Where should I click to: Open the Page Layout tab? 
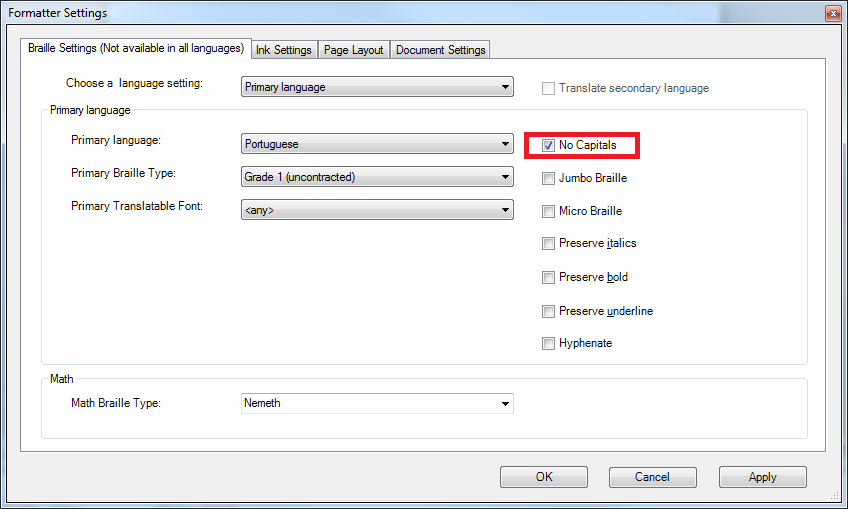(354, 50)
